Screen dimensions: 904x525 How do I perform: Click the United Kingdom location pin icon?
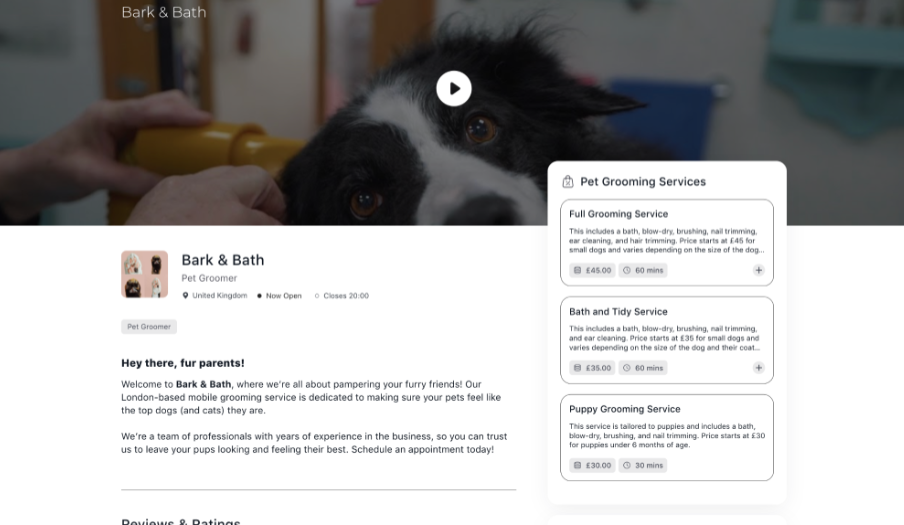185,296
